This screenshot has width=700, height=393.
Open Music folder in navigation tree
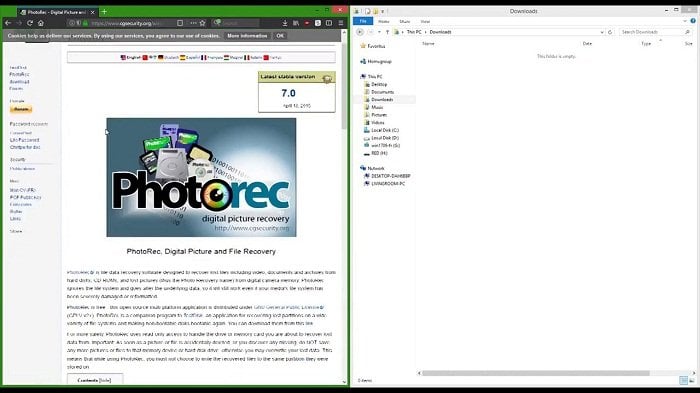tap(374, 107)
